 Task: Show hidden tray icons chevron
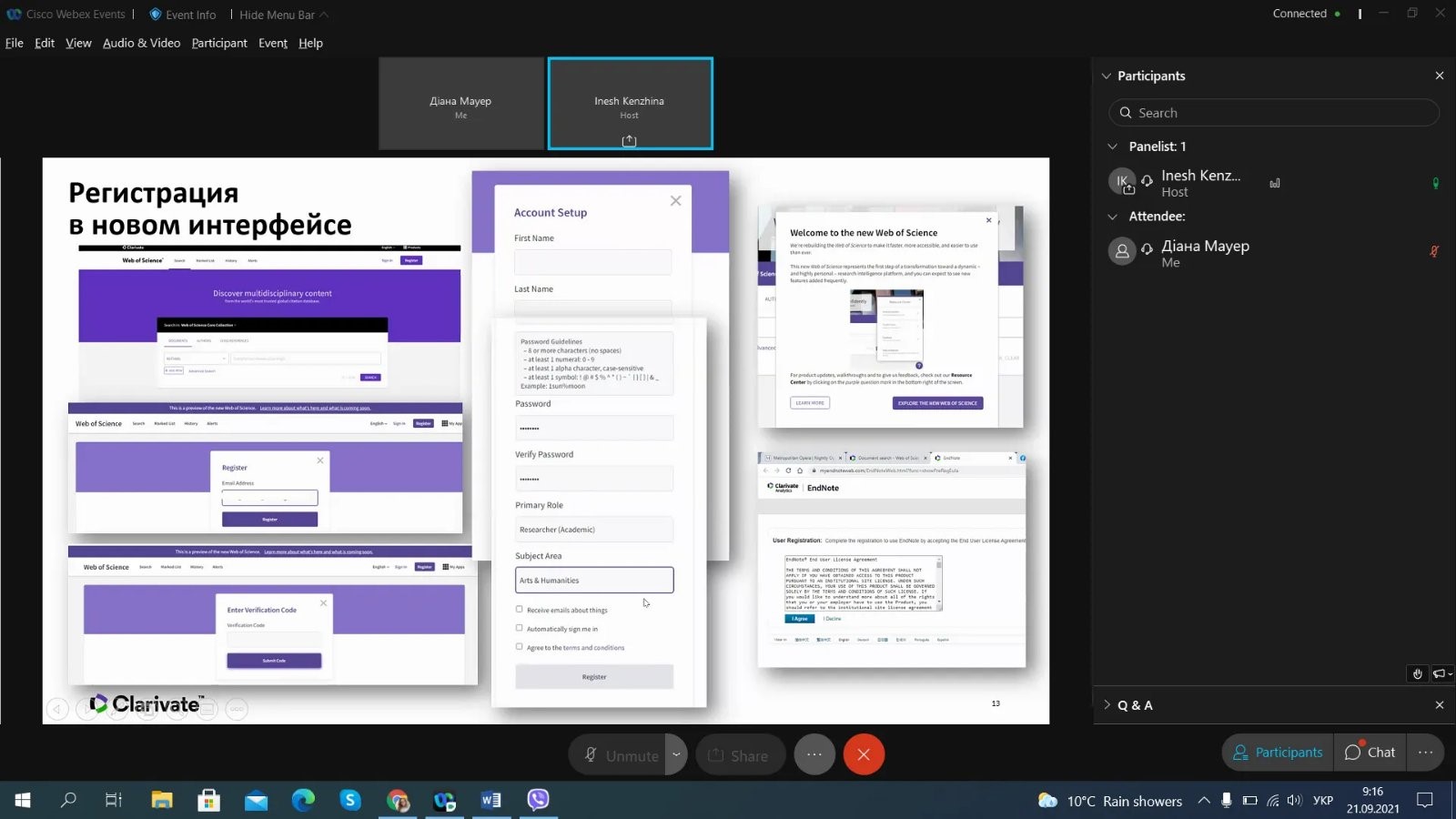[x=1204, y=800]
